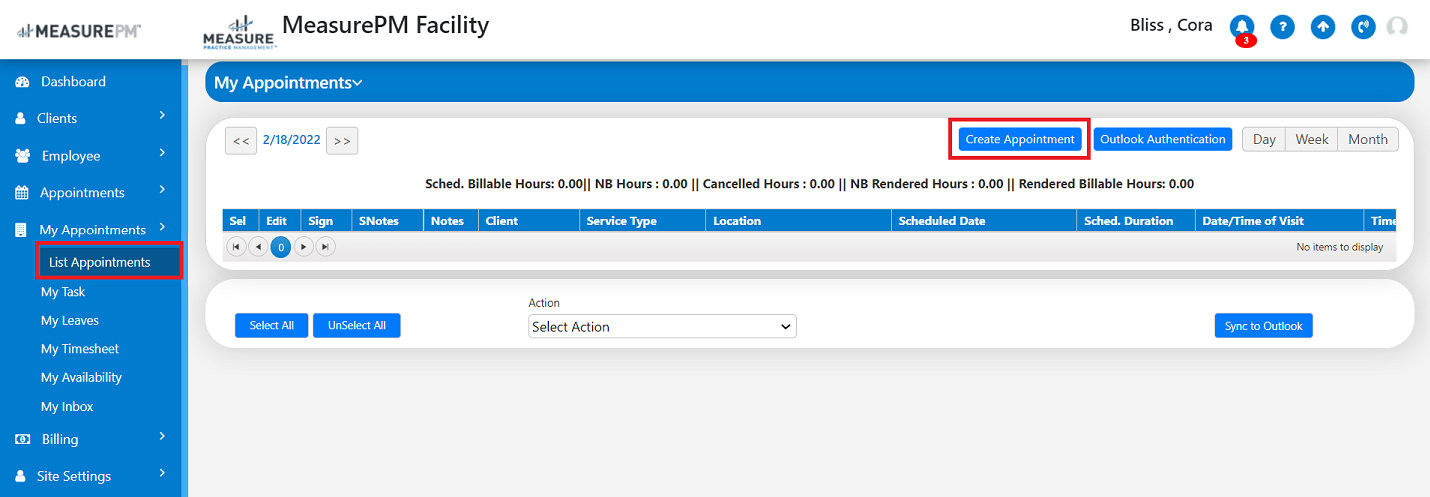Click the UnSelect All button
The height and width of the screenshot is (497, 1430).
click(357, 326)
